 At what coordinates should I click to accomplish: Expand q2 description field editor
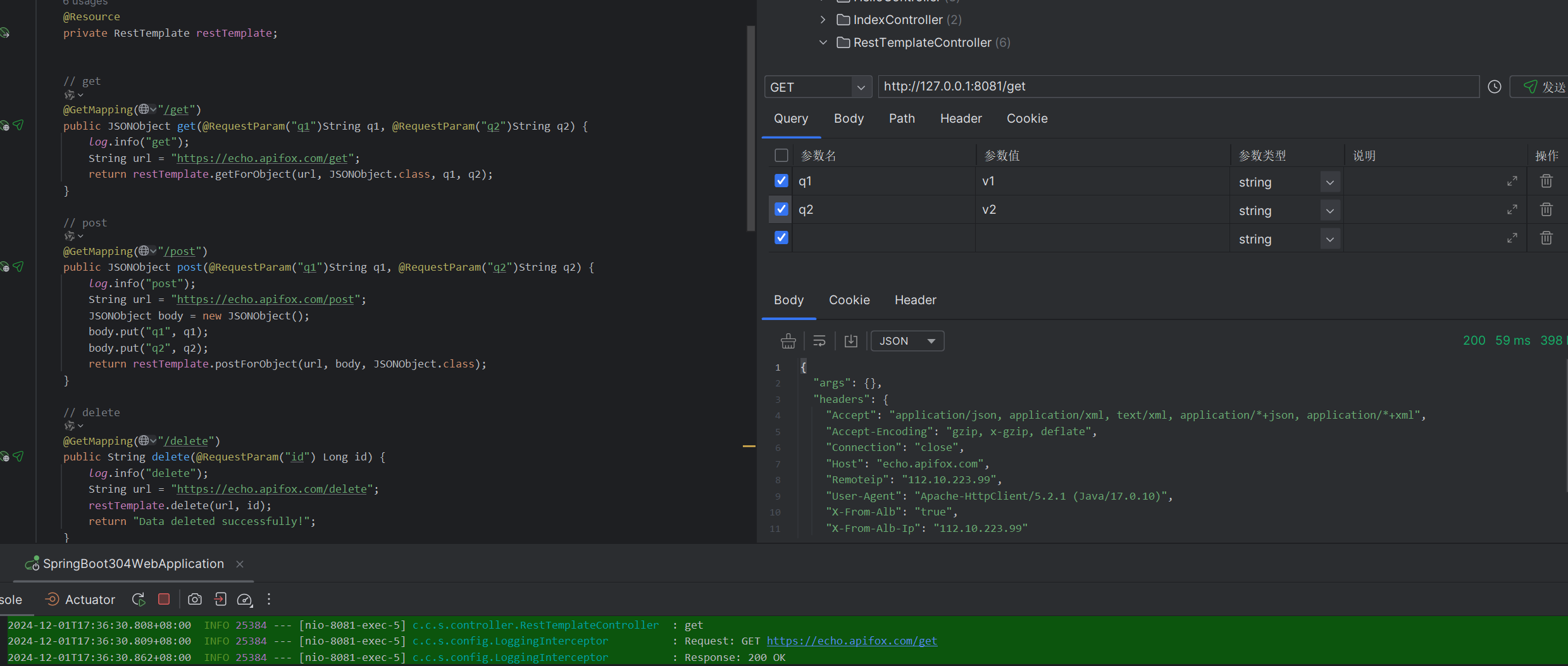click(1512, 209)
